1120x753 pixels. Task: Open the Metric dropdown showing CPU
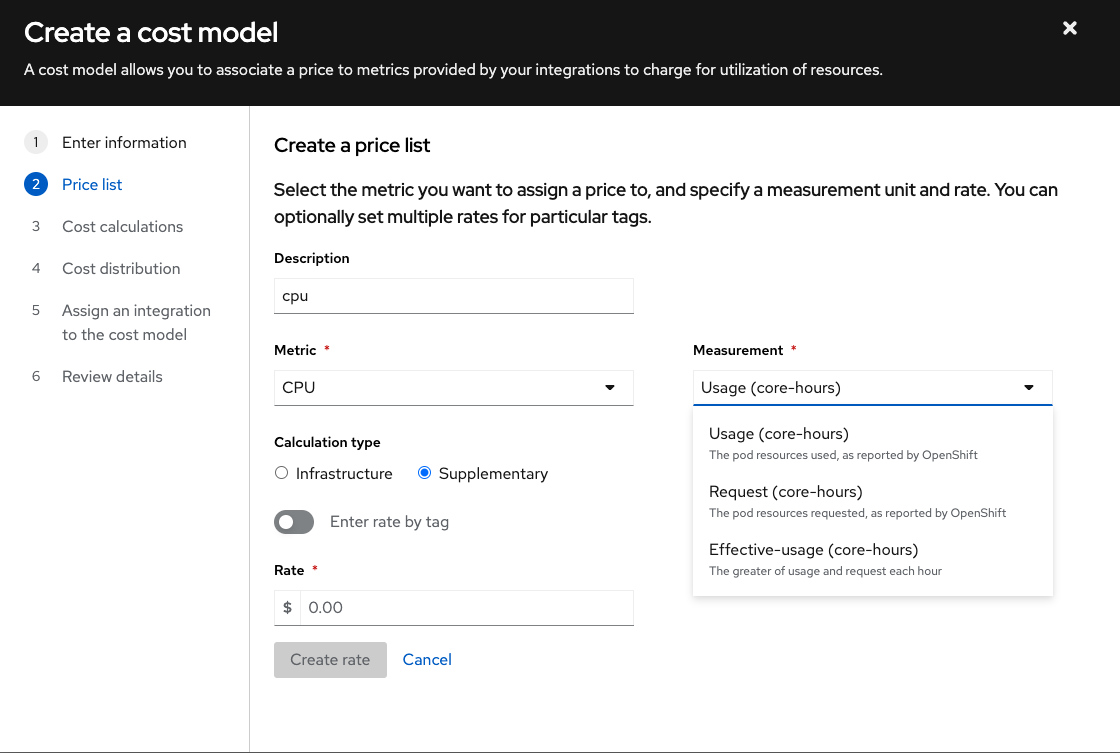454,388
